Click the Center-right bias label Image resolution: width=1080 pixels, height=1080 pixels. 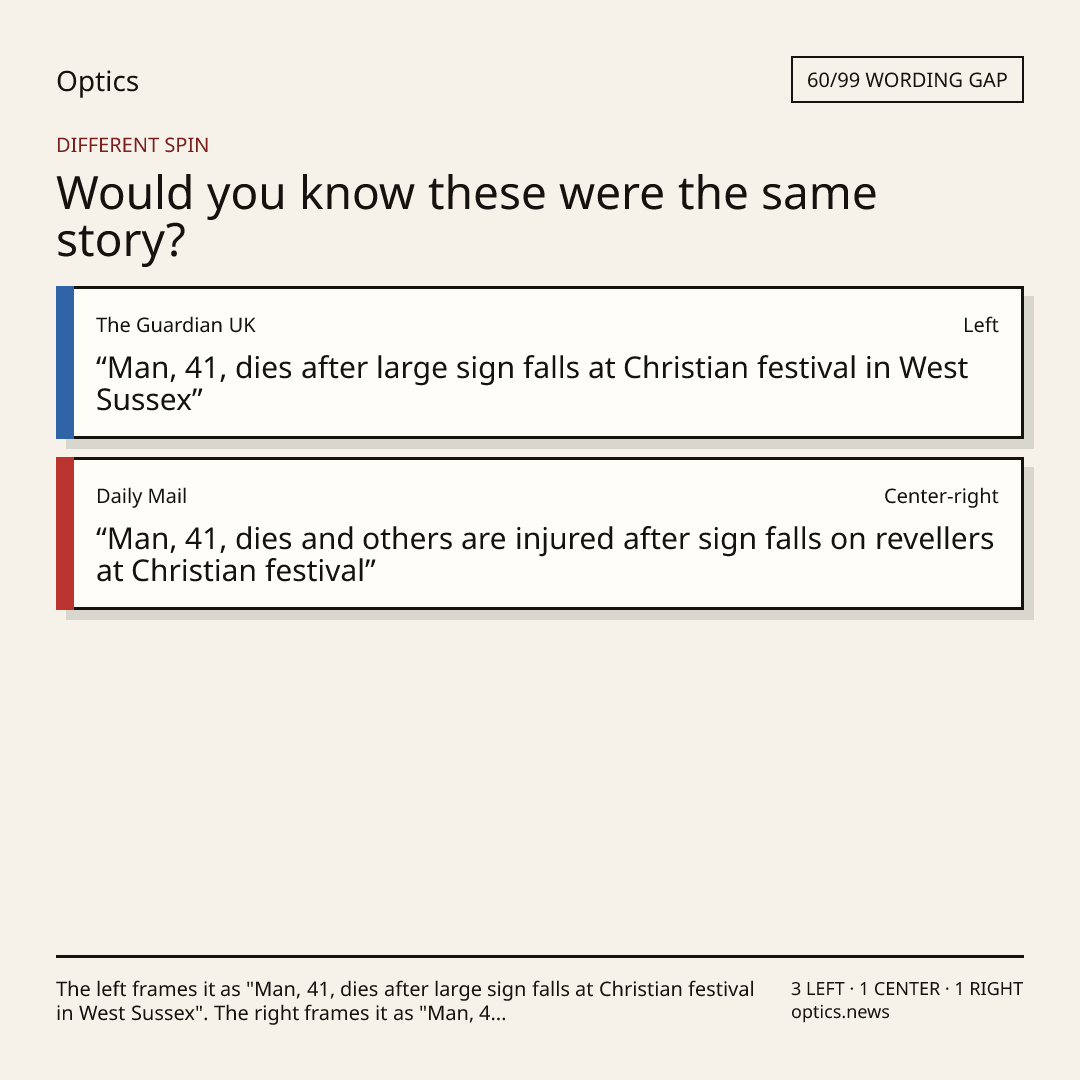click(x=941, y=496)
